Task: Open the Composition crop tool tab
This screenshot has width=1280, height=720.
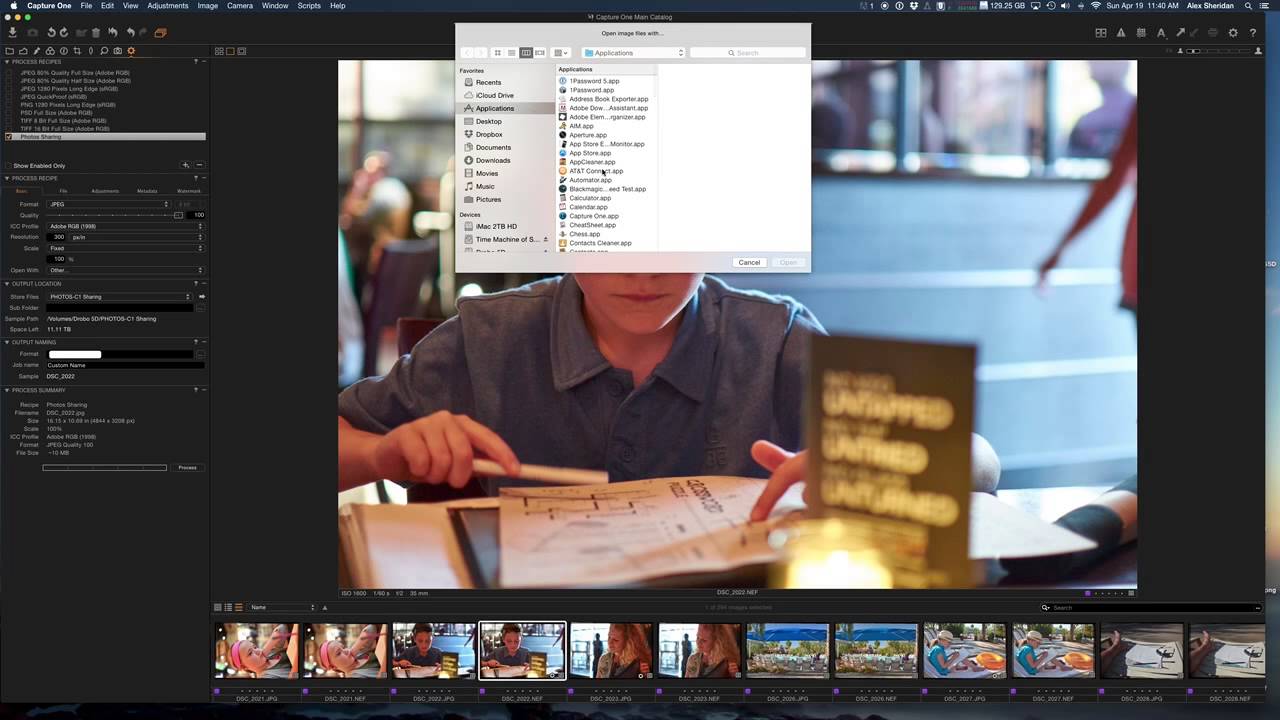Action: pos(77,51)
